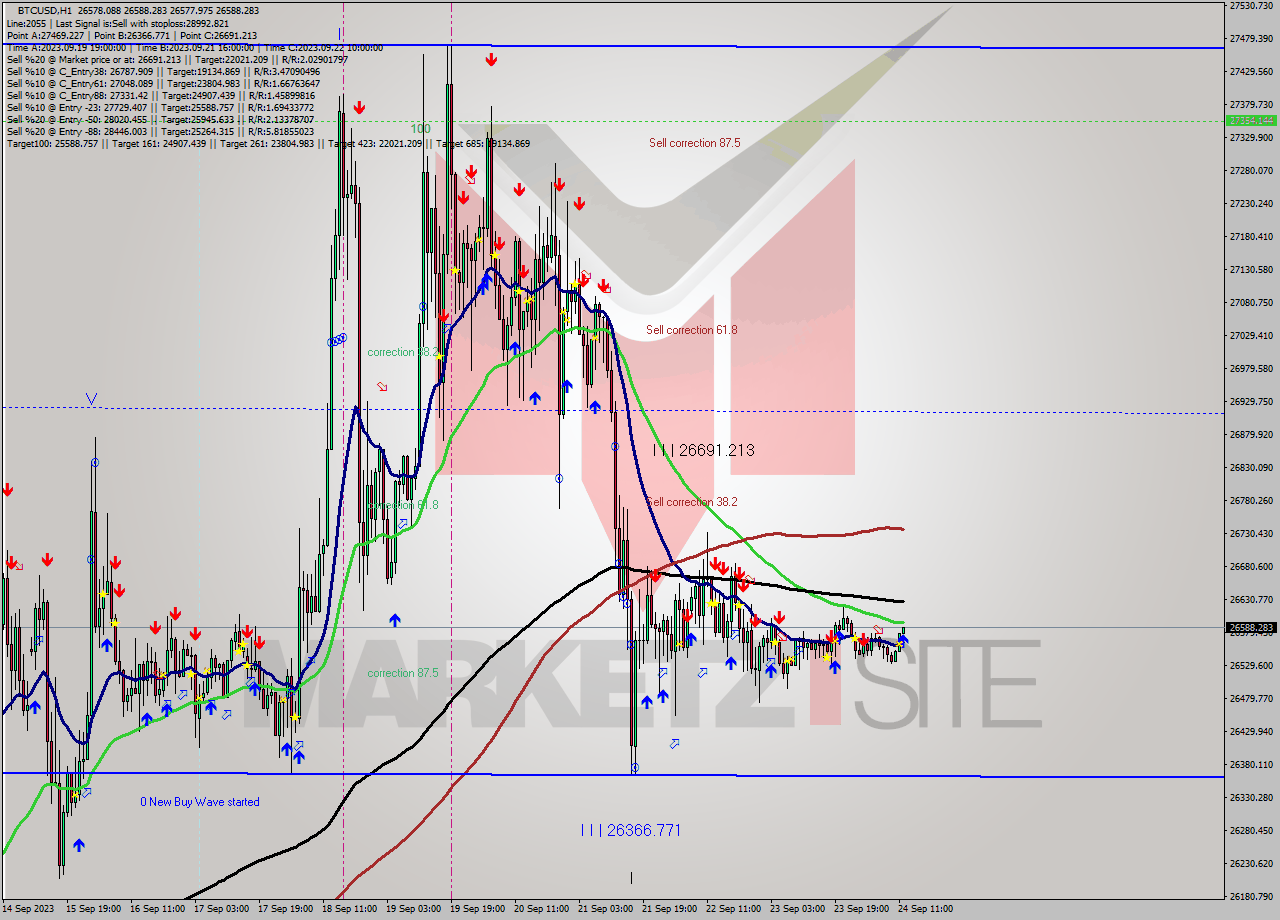Click the 27180.410 price axis label
This screenshot has width=1280, height=920.
tap(1251, 236)
